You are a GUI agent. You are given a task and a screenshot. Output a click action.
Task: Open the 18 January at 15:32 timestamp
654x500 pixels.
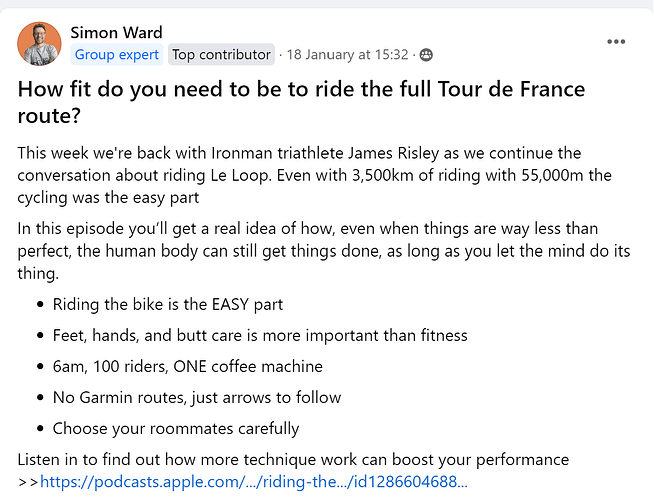(347, 55)
